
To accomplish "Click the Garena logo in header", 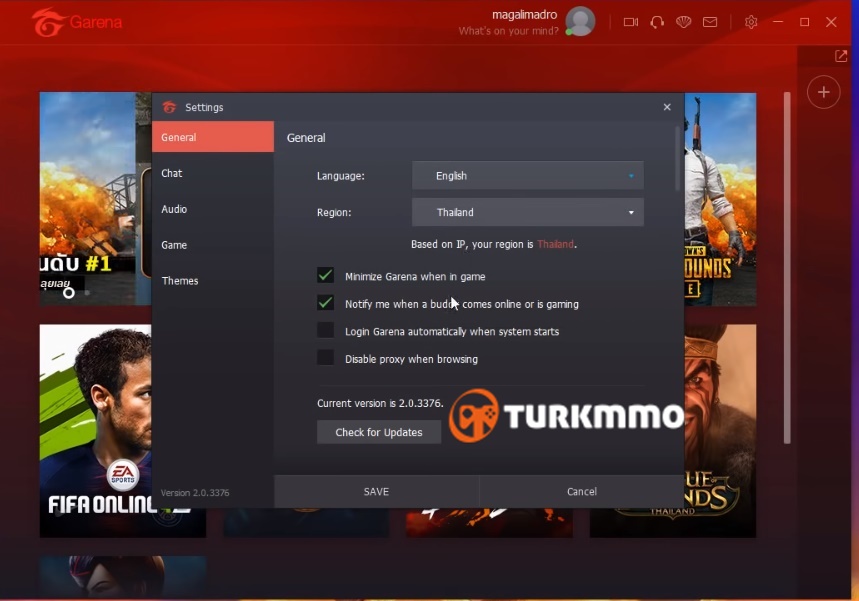I will coord(77,22).
